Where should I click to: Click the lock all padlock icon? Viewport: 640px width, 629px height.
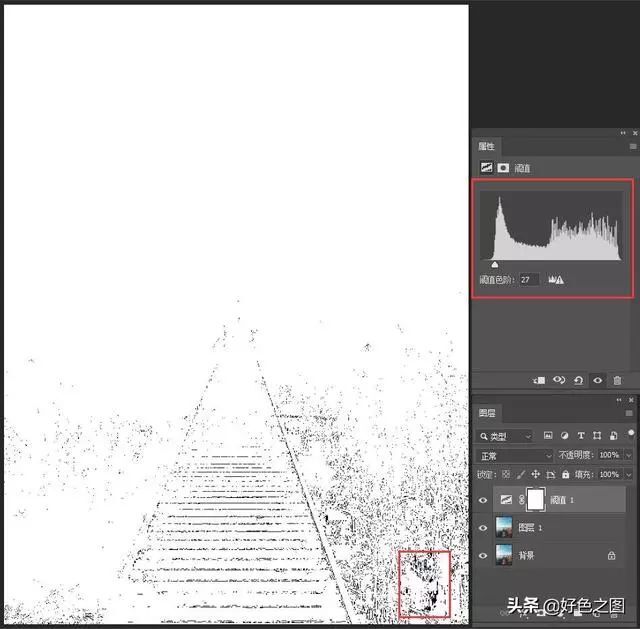565,474
